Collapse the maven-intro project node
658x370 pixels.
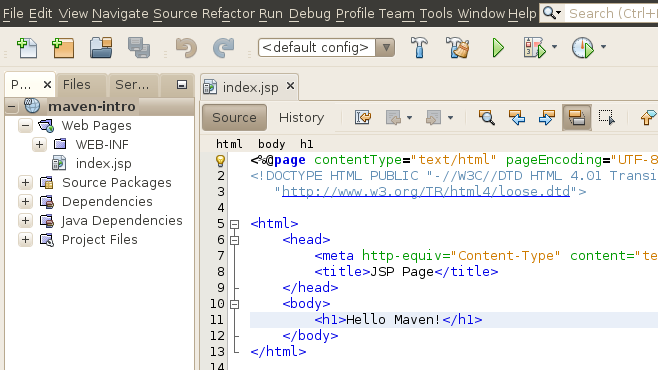(11, 107)
